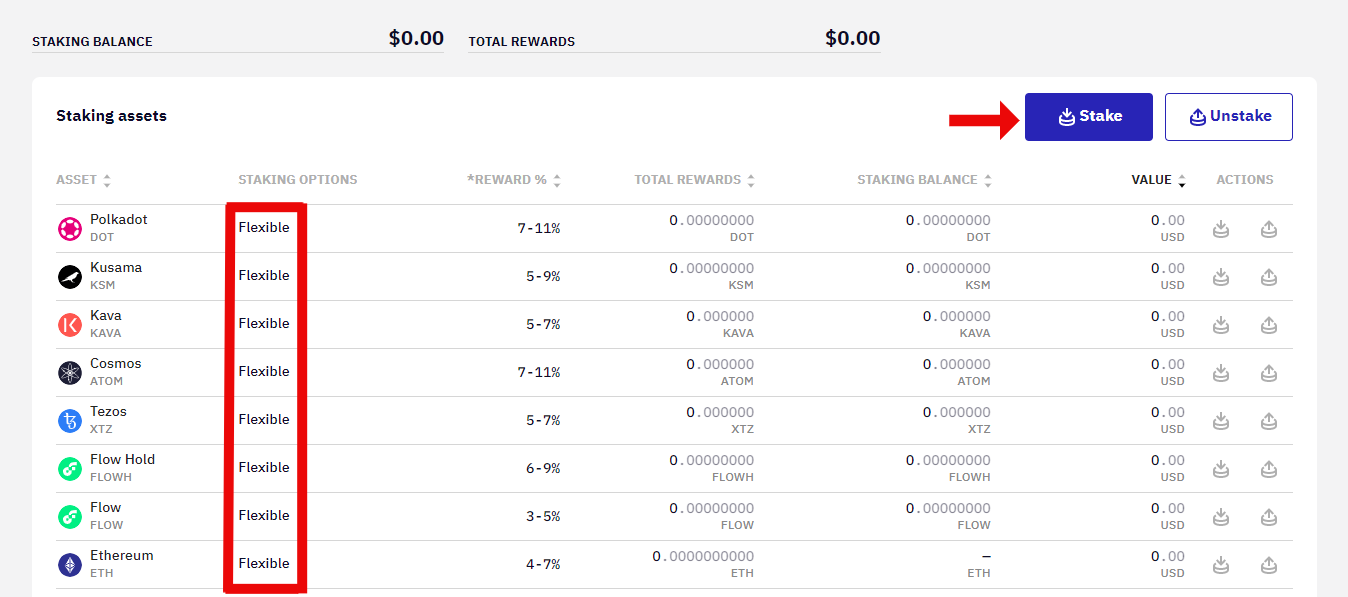Click the unstake icon for Cosmos
This screenshot has width=1348, height=597.
click(x=1268, y=373)
